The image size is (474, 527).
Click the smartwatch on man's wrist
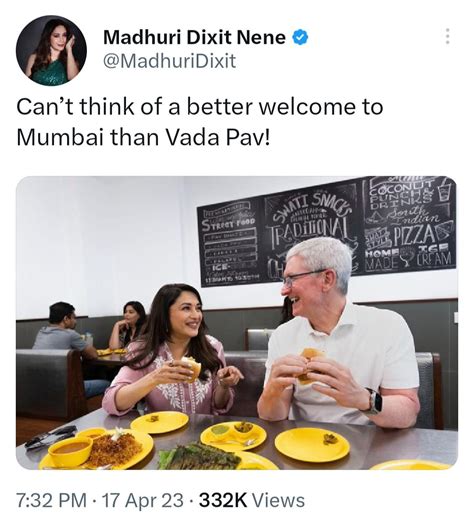point(374,401)
